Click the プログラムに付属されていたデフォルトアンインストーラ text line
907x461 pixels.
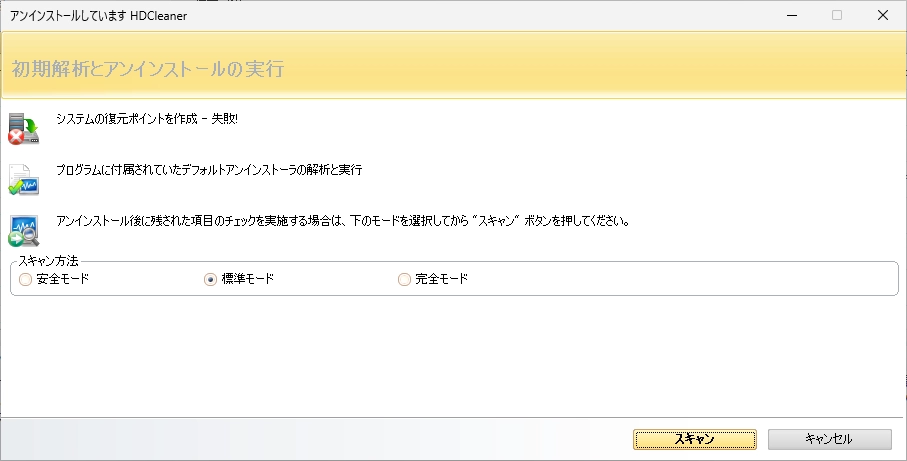[209, 169]
